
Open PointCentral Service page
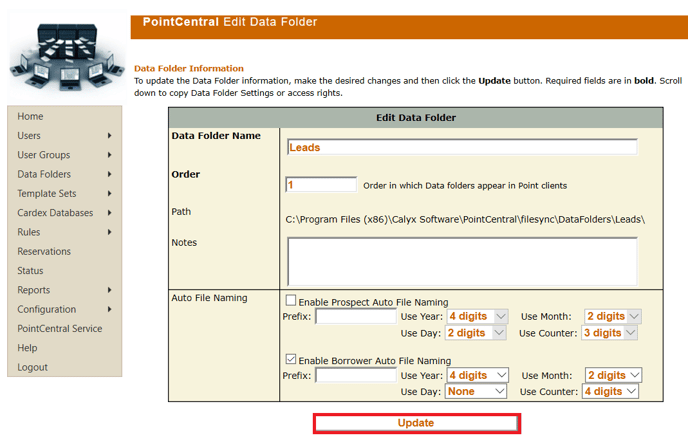tap(60, 329)
